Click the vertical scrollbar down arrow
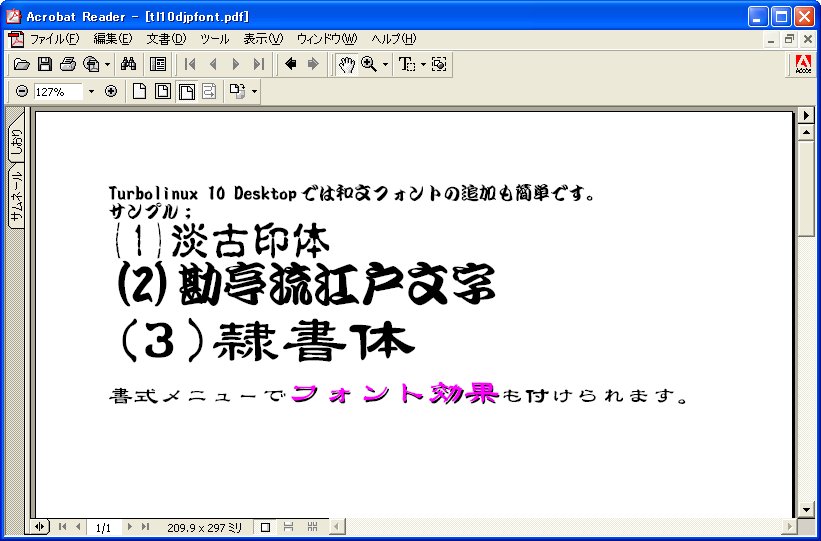 (806, 509)
